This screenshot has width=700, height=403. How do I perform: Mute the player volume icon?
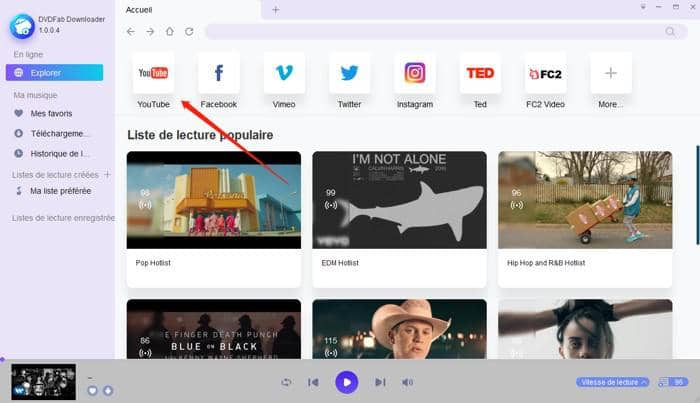tap(407, 382)
